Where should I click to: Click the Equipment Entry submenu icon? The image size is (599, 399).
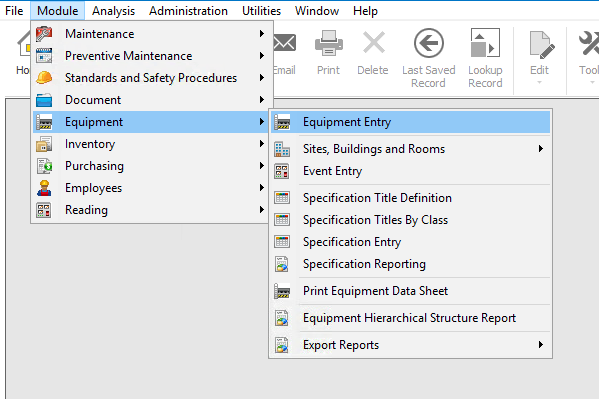pos(282,122)
